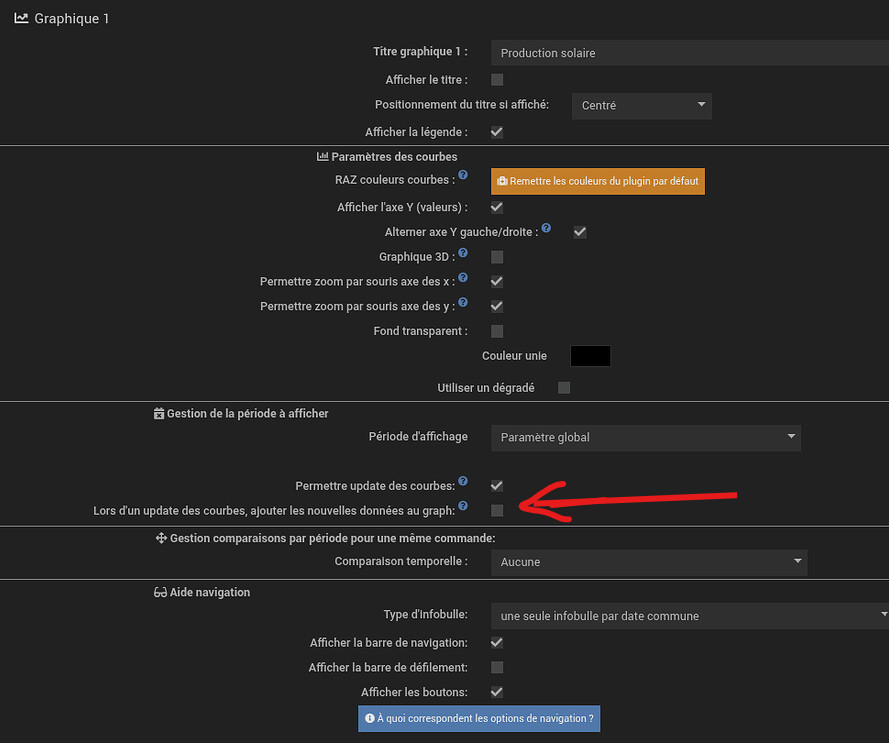This screenshot has width=889, height=744.
Task: Open help icon for zoom axe des x
Action: pos(463,277)
